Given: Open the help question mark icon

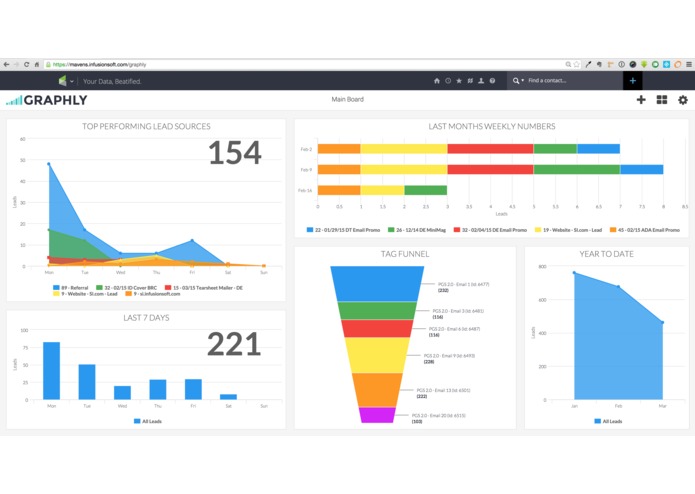Looking at the screenshot, I should (x=492, y=81).
